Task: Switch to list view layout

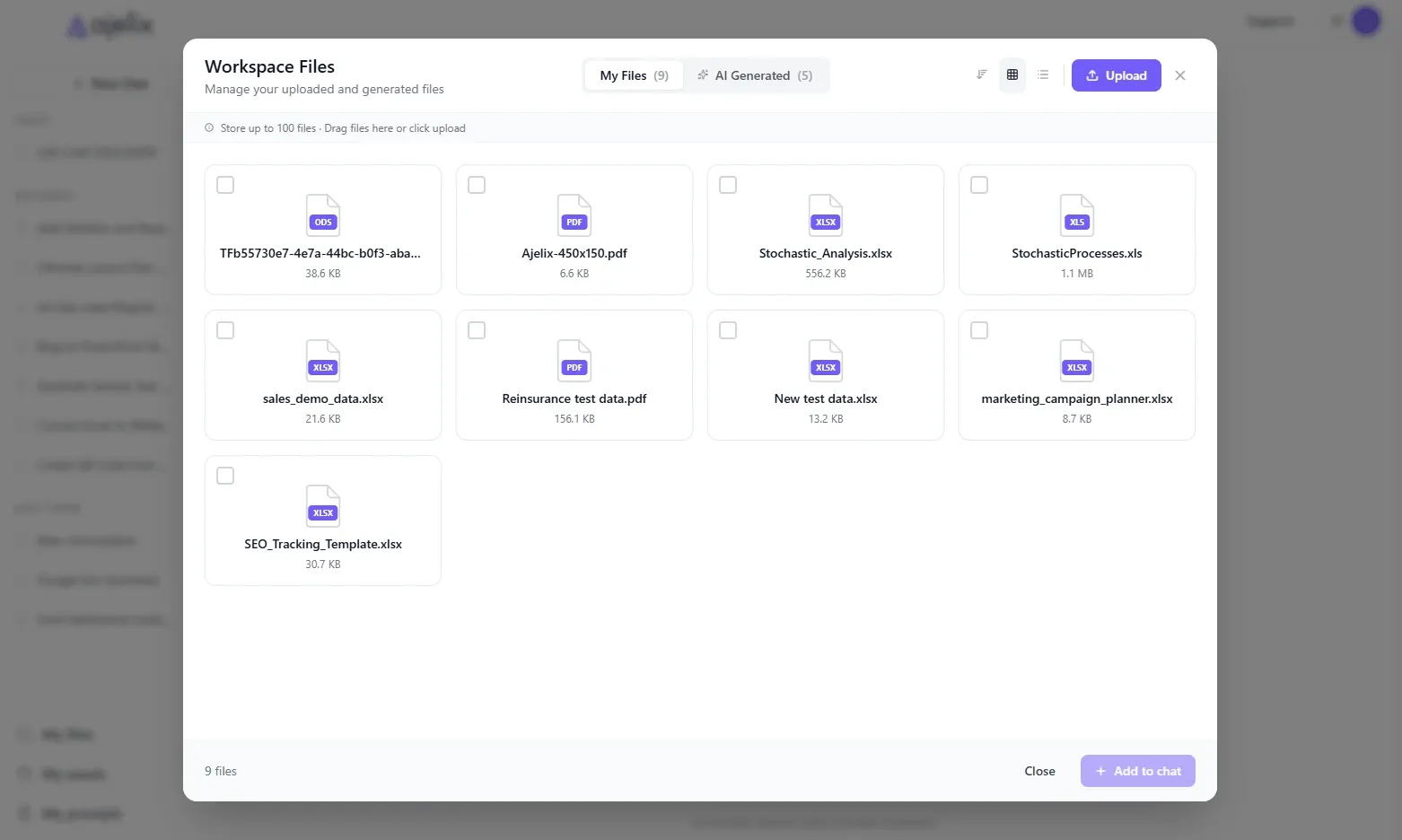Action: click(1042, 74)
